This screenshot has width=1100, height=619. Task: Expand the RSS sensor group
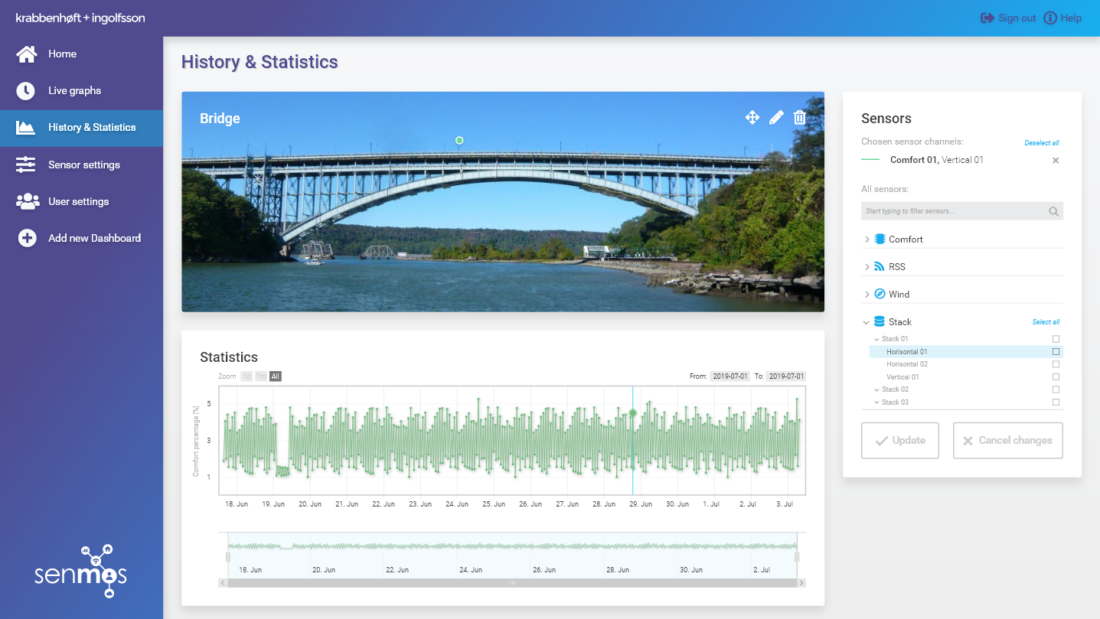point(867,267)
